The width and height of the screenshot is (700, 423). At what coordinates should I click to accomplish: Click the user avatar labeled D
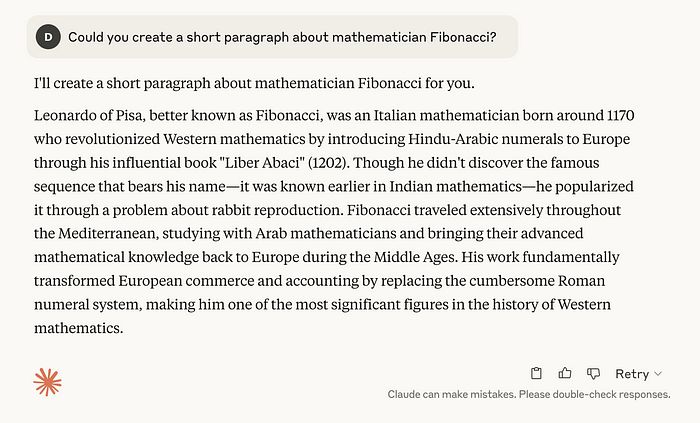(48, 37)
